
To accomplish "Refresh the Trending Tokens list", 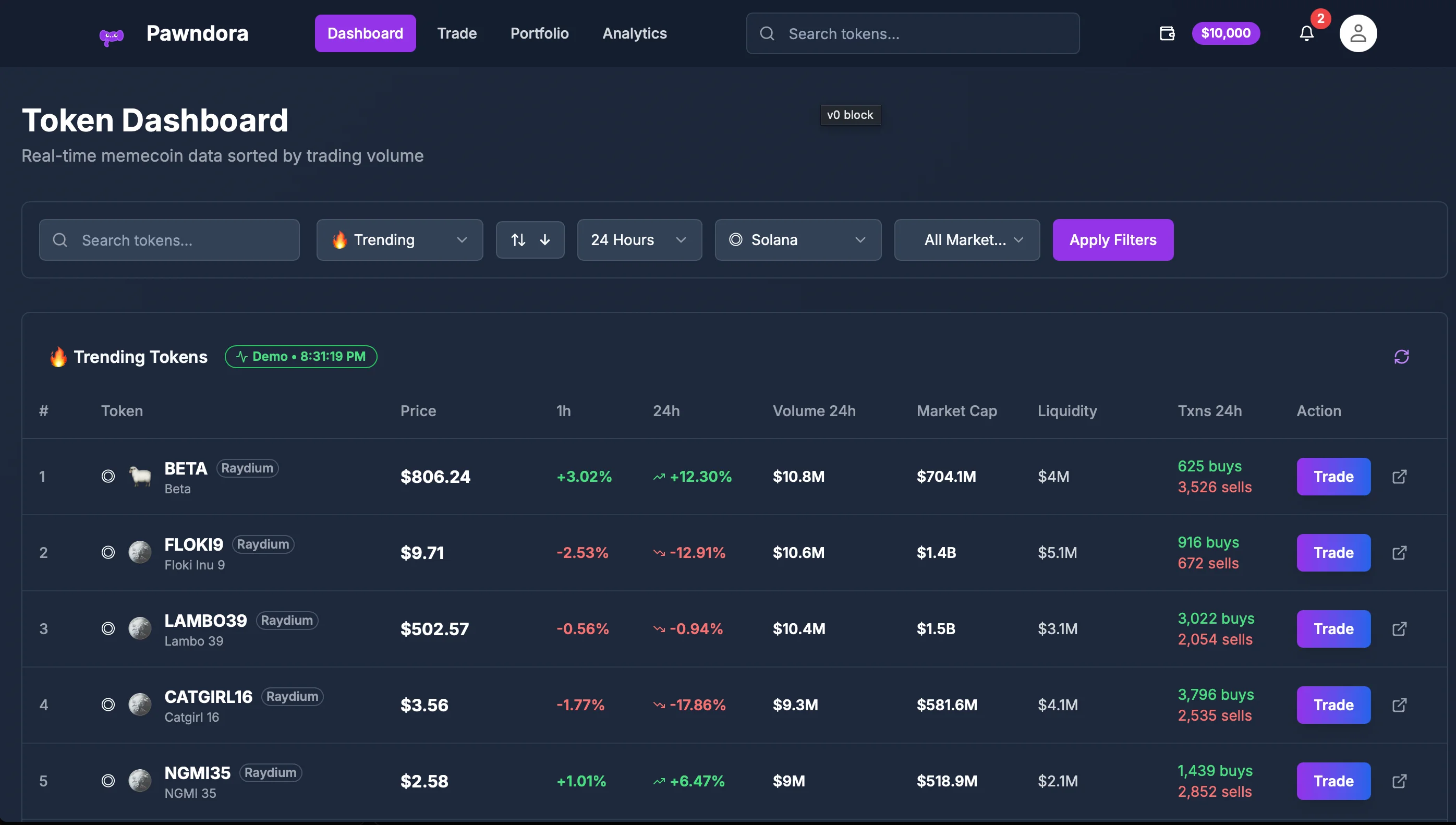I will tap(1402, 356).
